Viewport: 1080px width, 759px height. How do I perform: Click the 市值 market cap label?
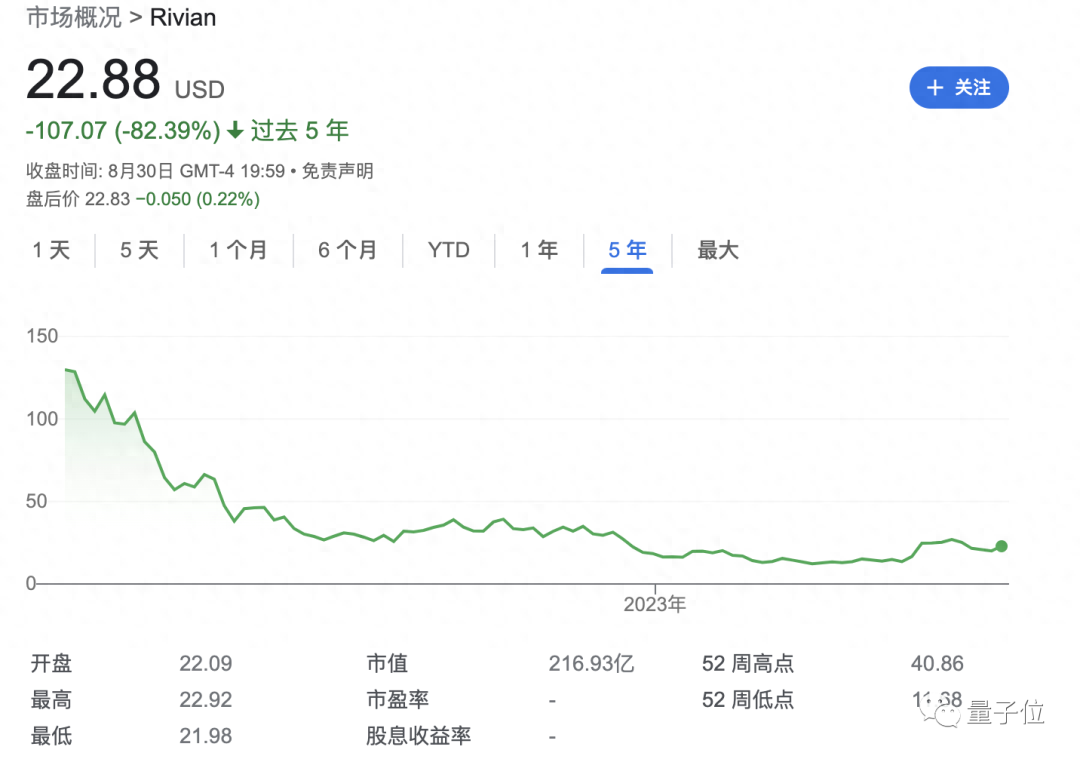click(x=386, y=663)
